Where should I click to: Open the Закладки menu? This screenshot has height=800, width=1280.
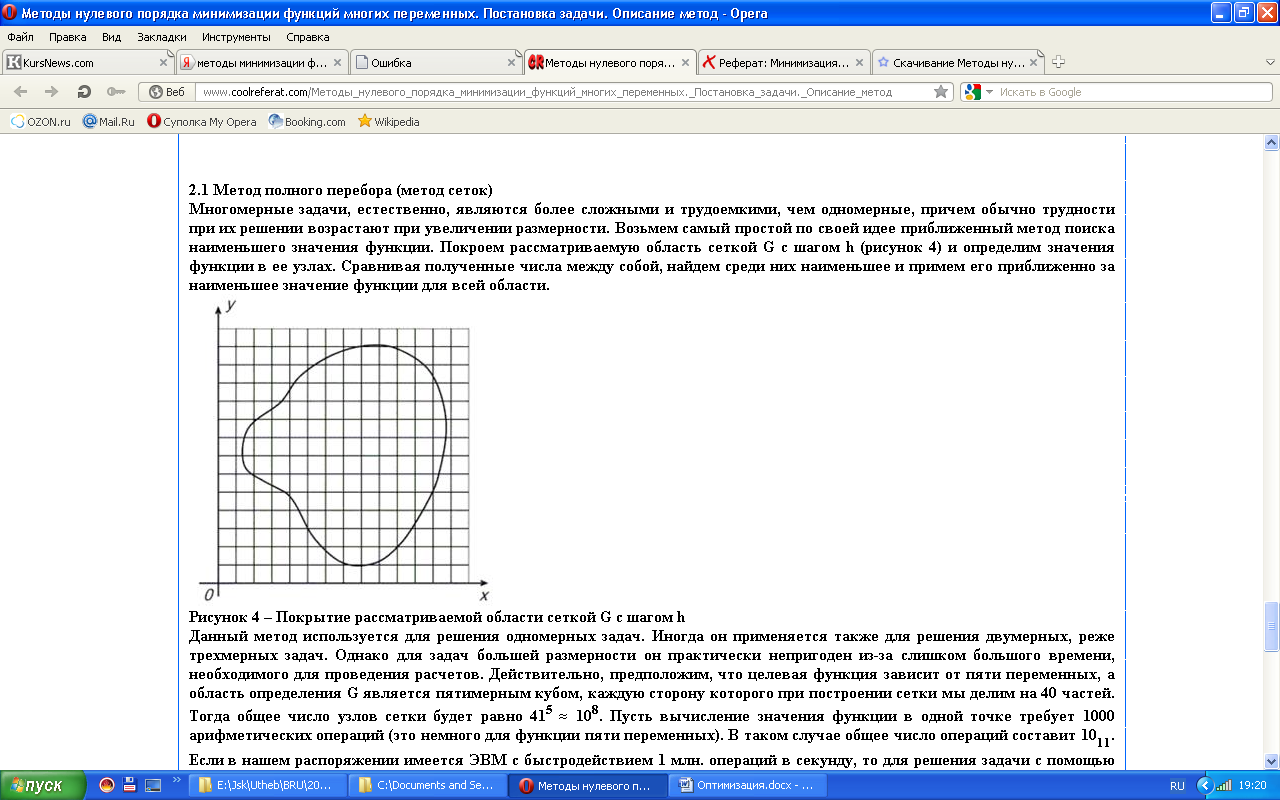pos(162,37)
